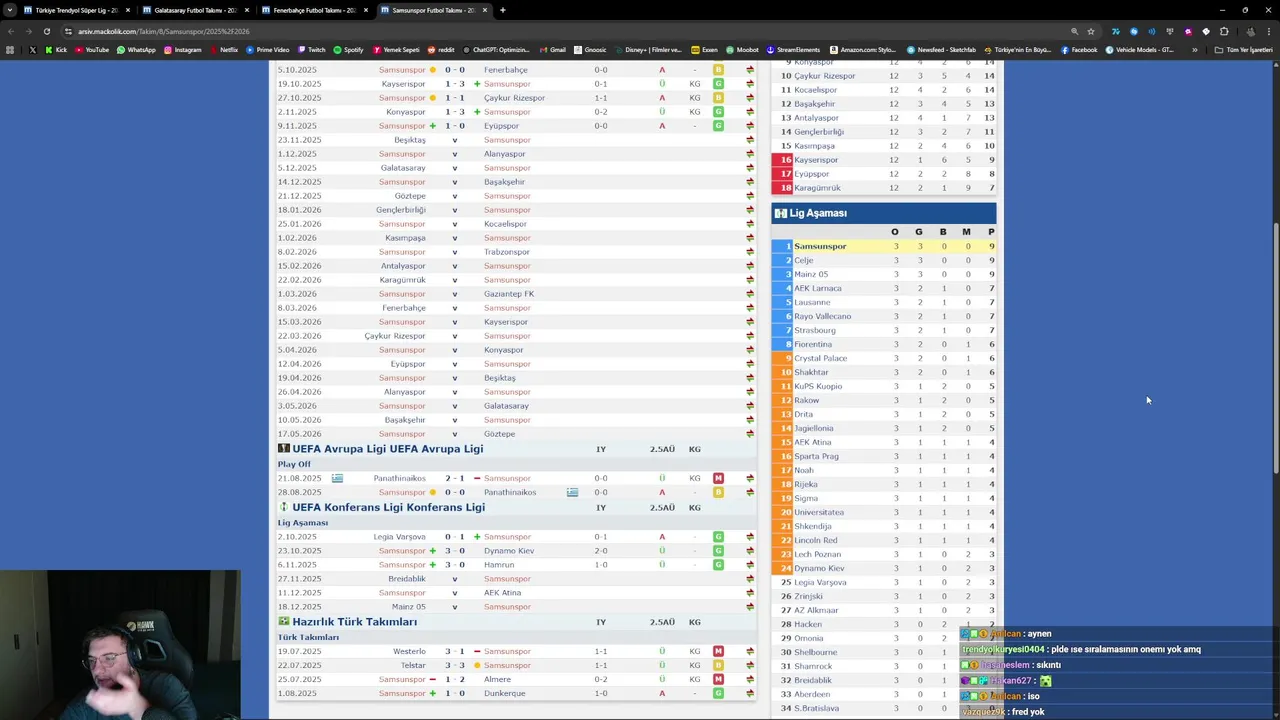The height and width of the screenshot is (720, 1280).
Task: Click the address bar URL
Action: click(164, 31)
